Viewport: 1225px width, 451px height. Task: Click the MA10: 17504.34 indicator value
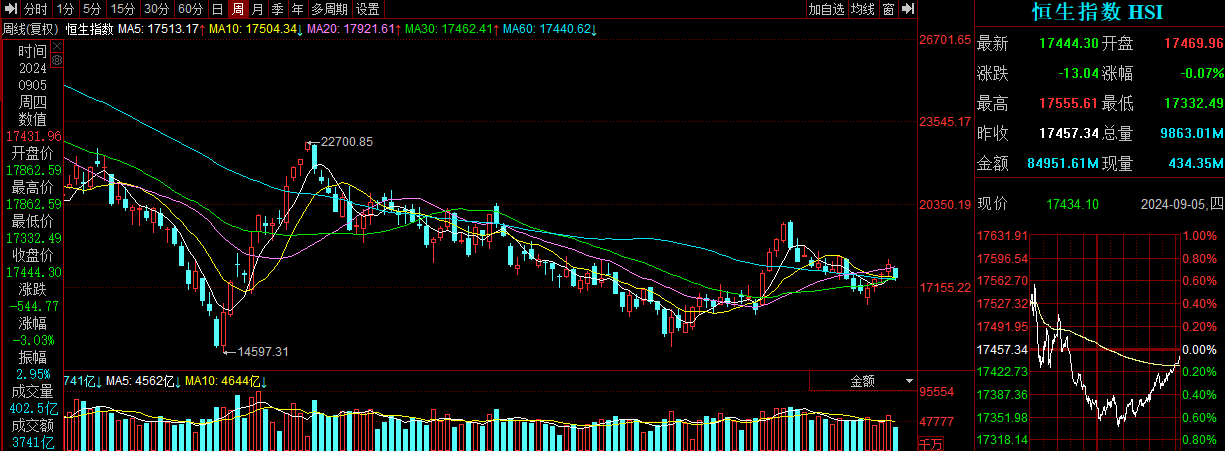pos(255,28)
